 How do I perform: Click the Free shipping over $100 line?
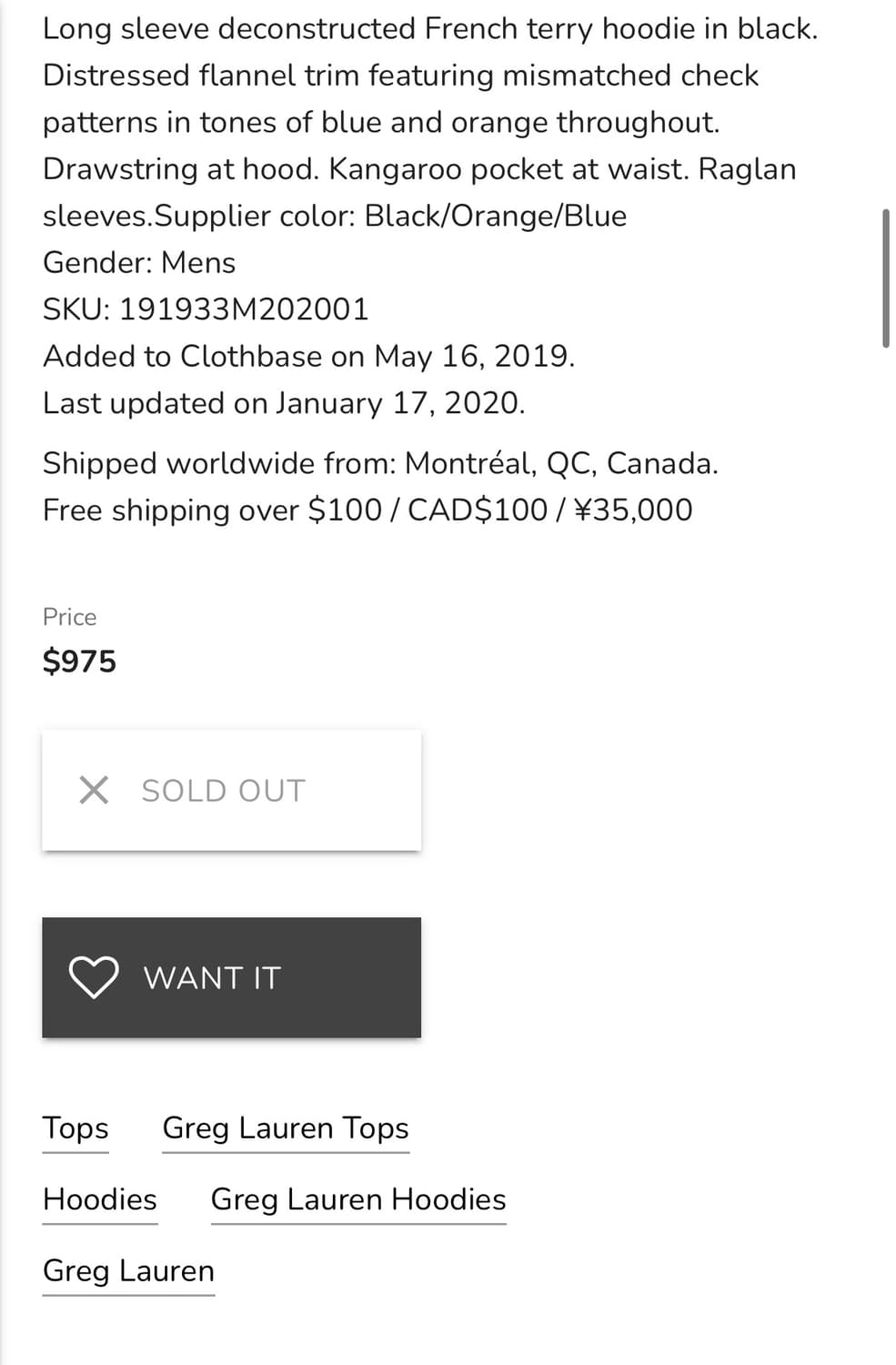(367, 510)
